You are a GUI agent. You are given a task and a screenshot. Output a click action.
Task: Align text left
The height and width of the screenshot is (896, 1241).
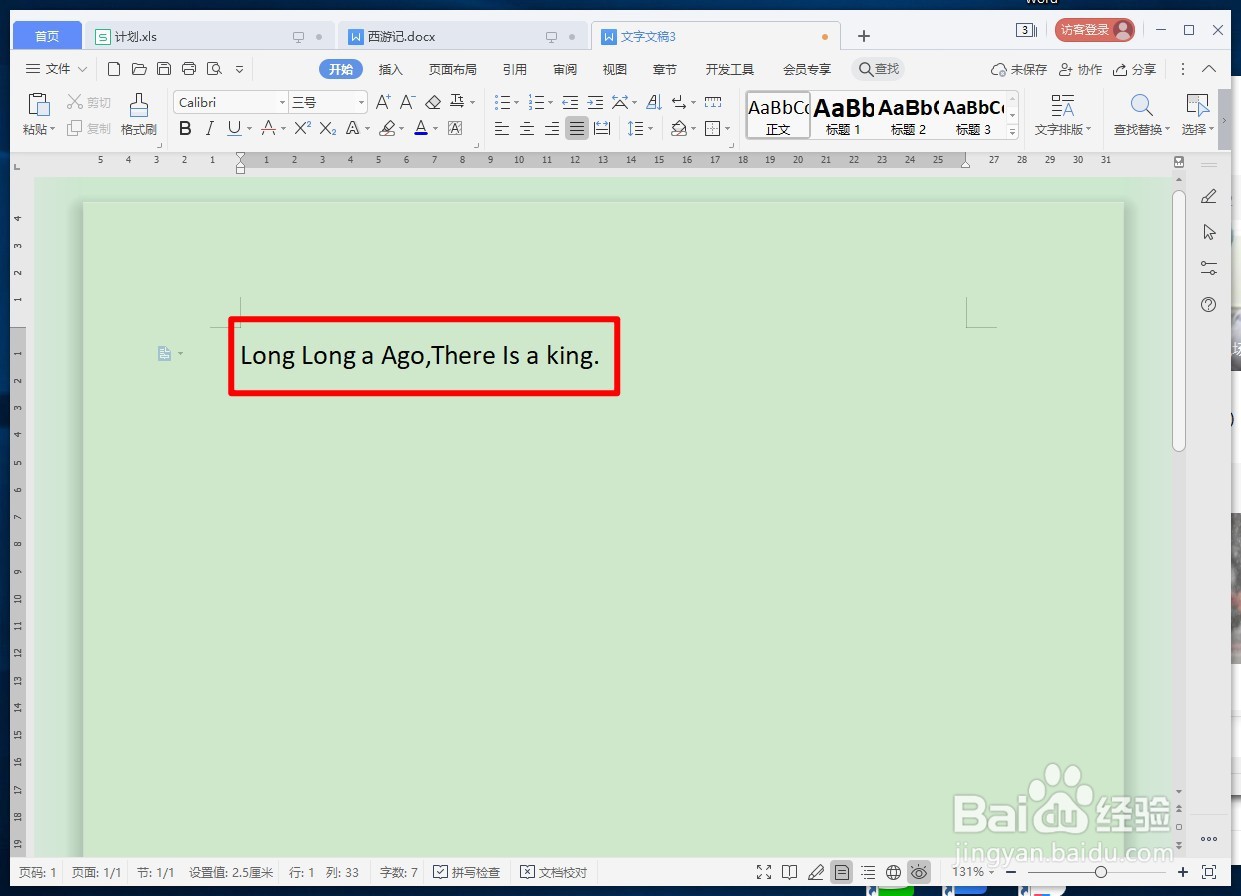coord(502,128)
